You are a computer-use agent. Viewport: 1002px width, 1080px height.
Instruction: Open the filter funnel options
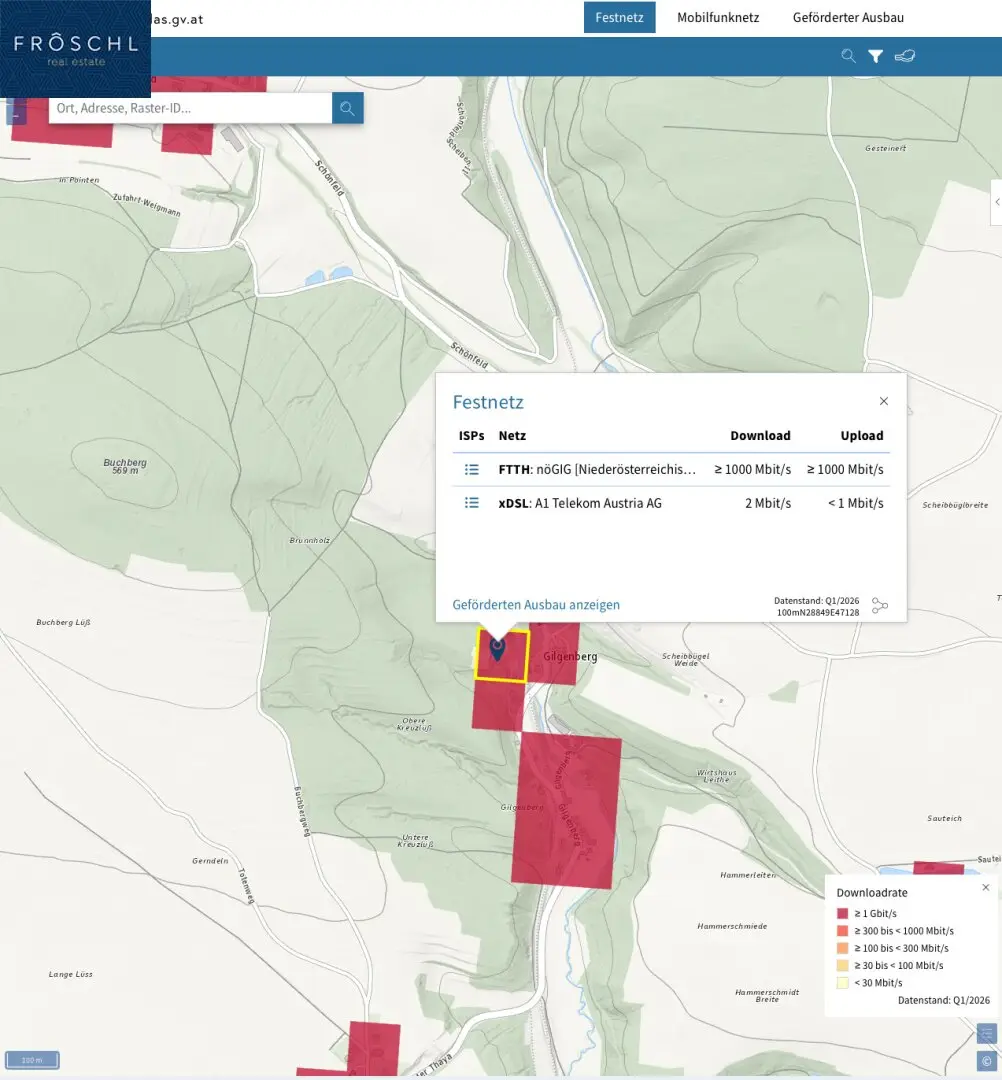[x=875, y=56]
